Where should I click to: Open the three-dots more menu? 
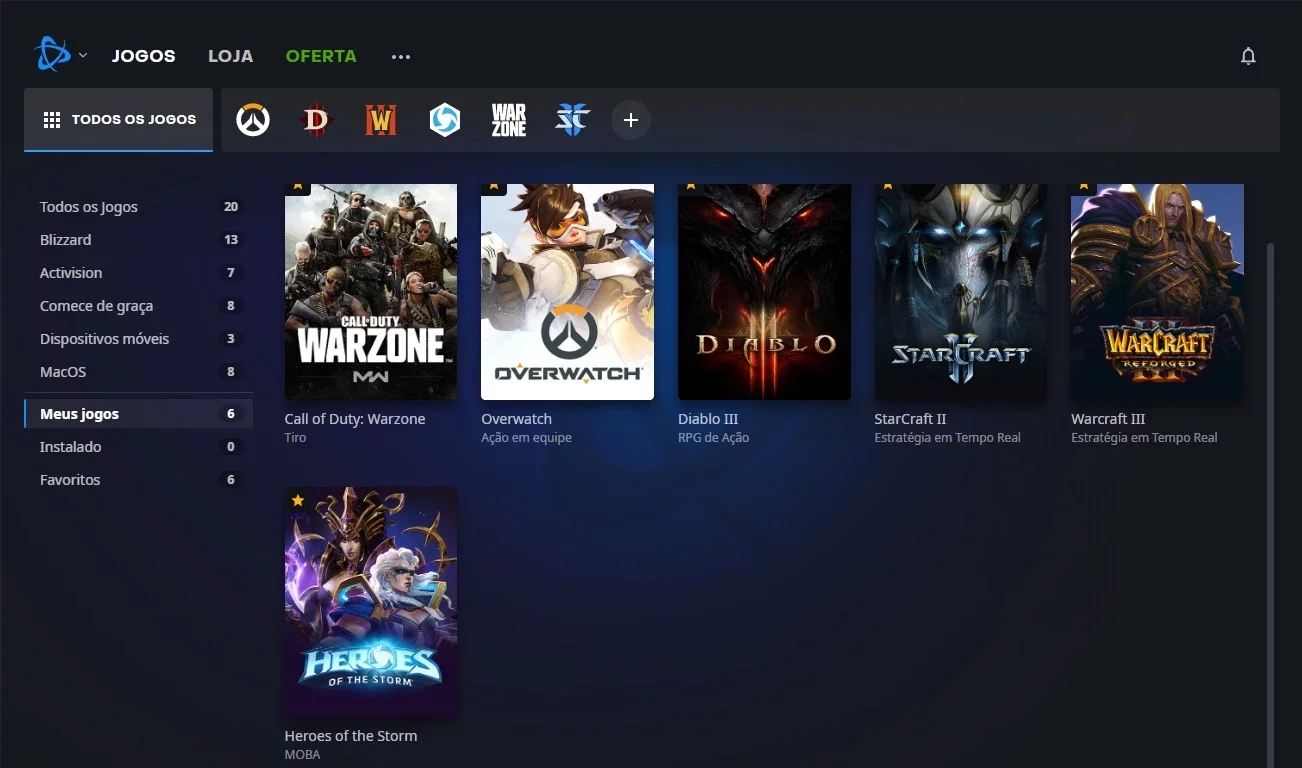(401, 57)
